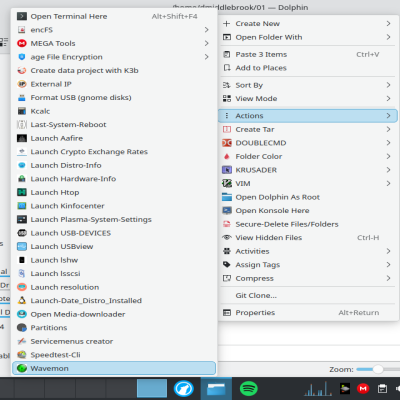Open Spotify from the taskbar
This screenshot has width=400, height=400.
249,388
